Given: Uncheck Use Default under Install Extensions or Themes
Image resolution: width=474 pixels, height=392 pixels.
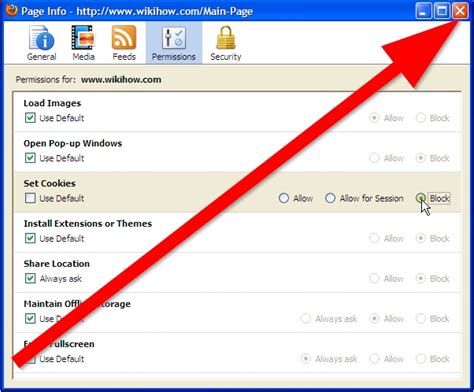Looking at the screenshot, I should (30, 238).
